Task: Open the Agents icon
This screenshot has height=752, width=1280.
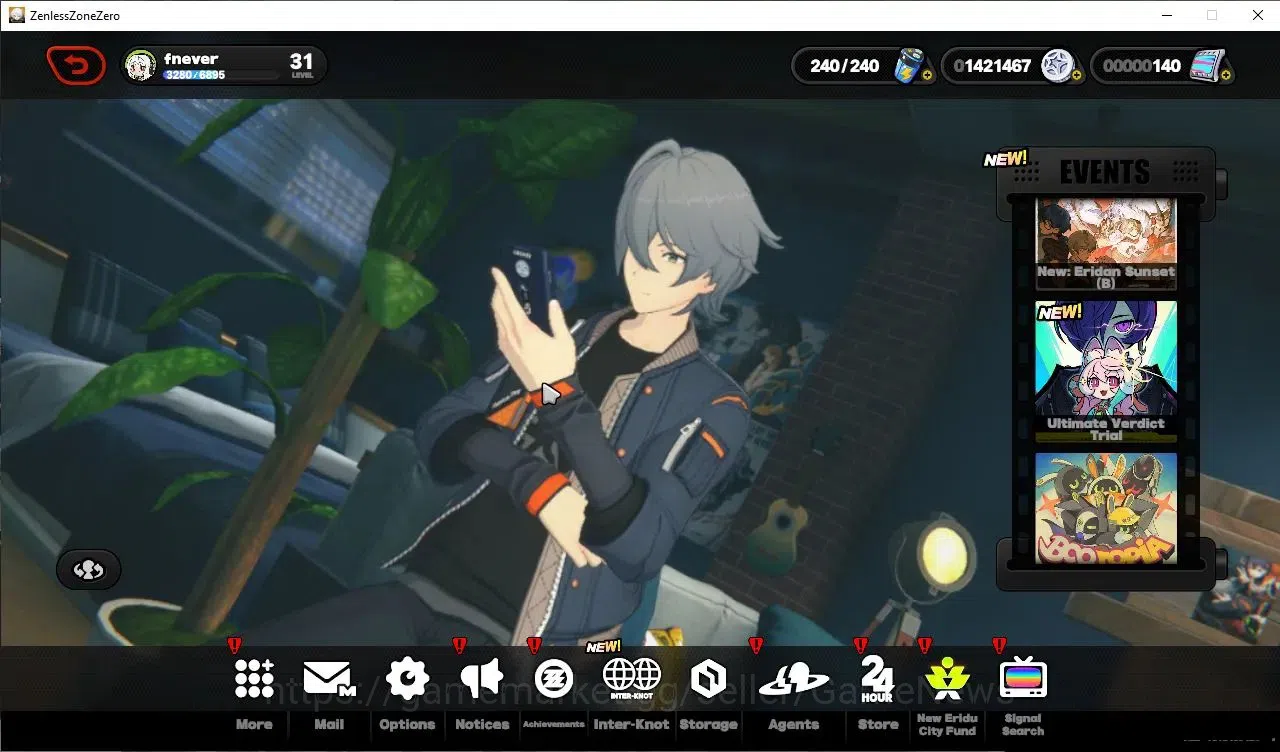Action: coord(794,680)
